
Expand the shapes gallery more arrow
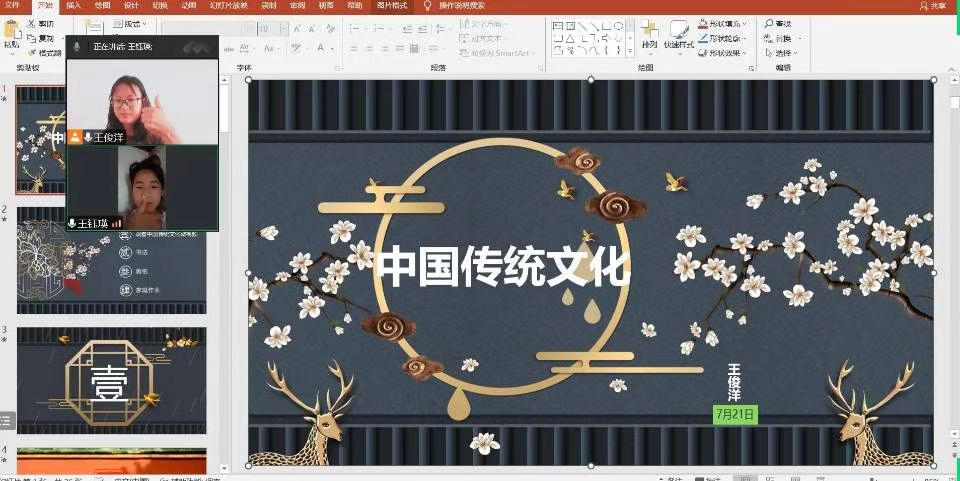pos(630,53)
